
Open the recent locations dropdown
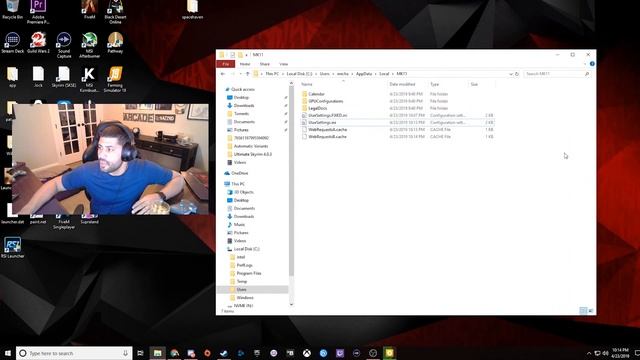pyautogui.click(x=240, y=74)
